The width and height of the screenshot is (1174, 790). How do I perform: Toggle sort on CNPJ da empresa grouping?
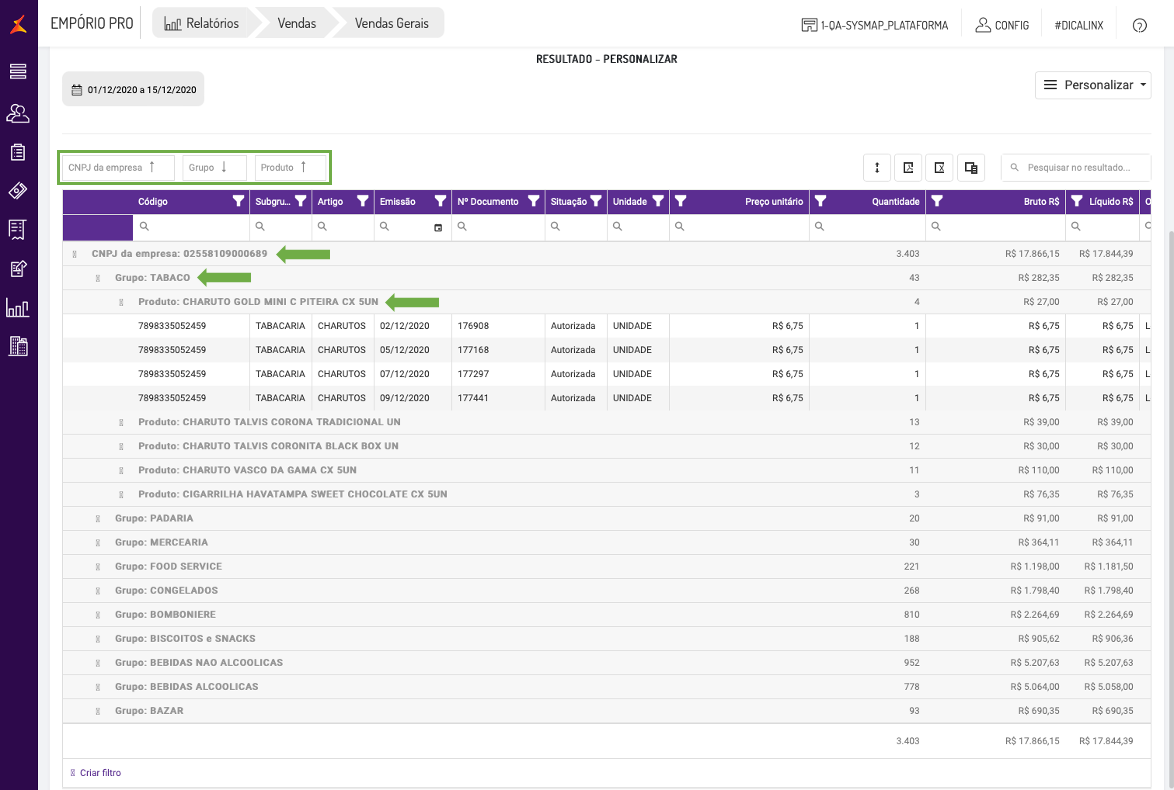[x=118, y=168]
